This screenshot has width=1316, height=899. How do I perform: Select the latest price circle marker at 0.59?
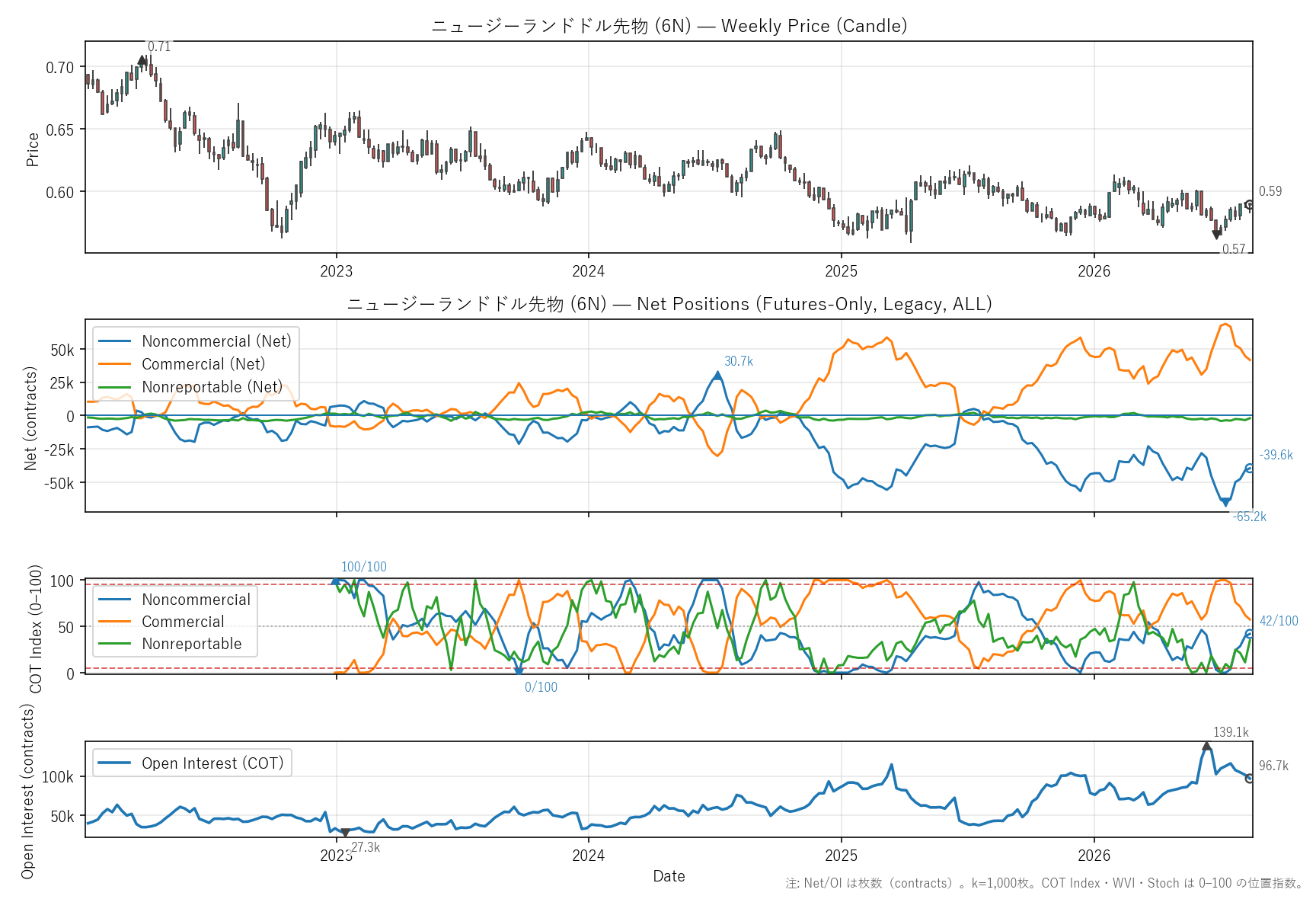click(x=1249, y=204)
